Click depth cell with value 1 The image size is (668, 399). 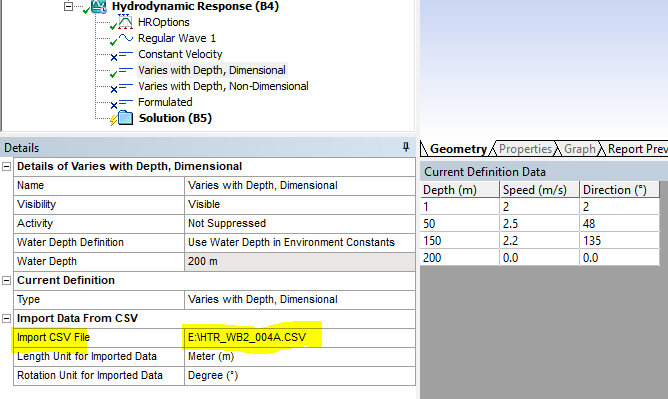pyautogui.click(x=460, y=207)
